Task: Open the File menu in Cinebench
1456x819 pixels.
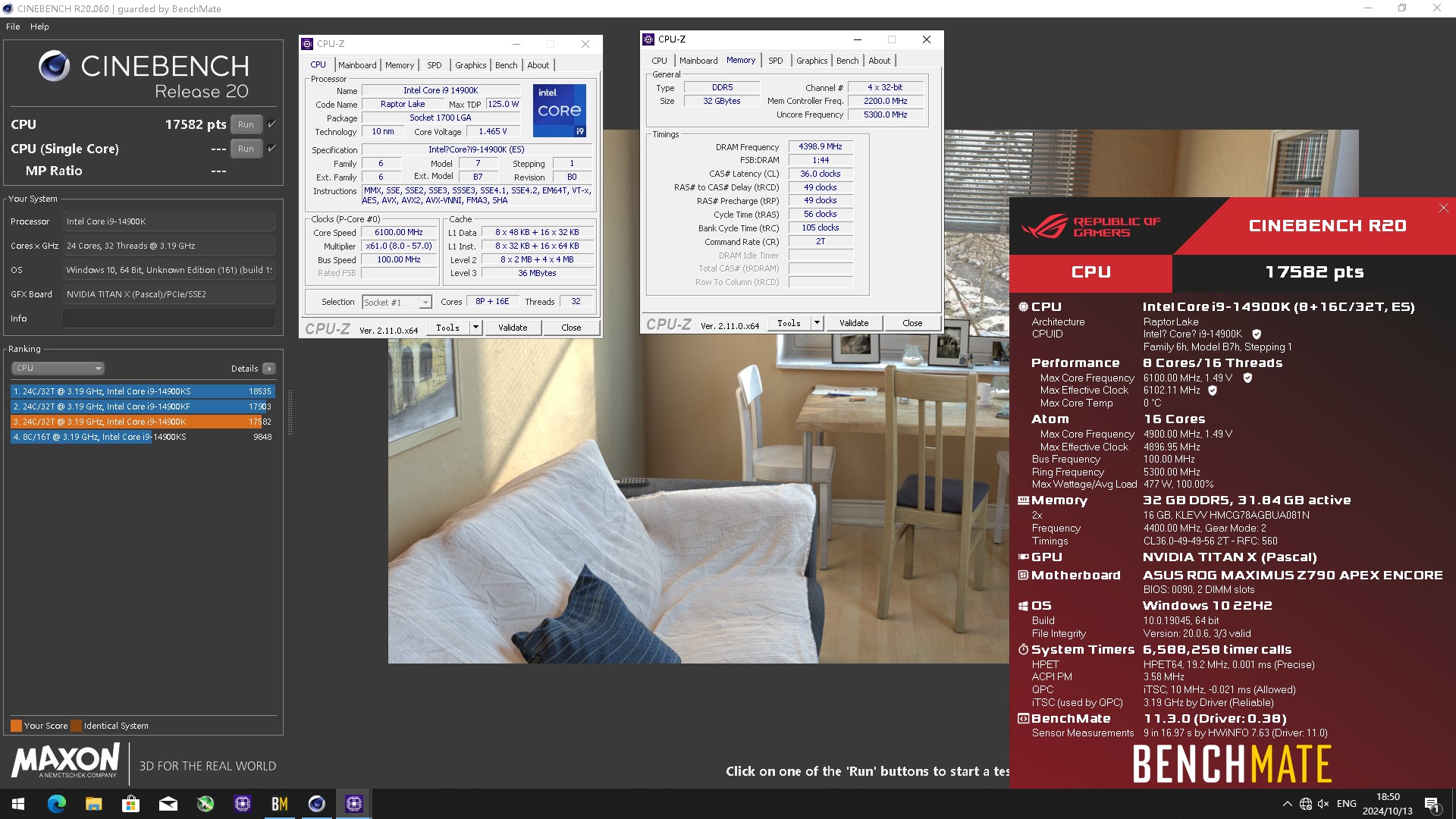Action: [13, 27]
